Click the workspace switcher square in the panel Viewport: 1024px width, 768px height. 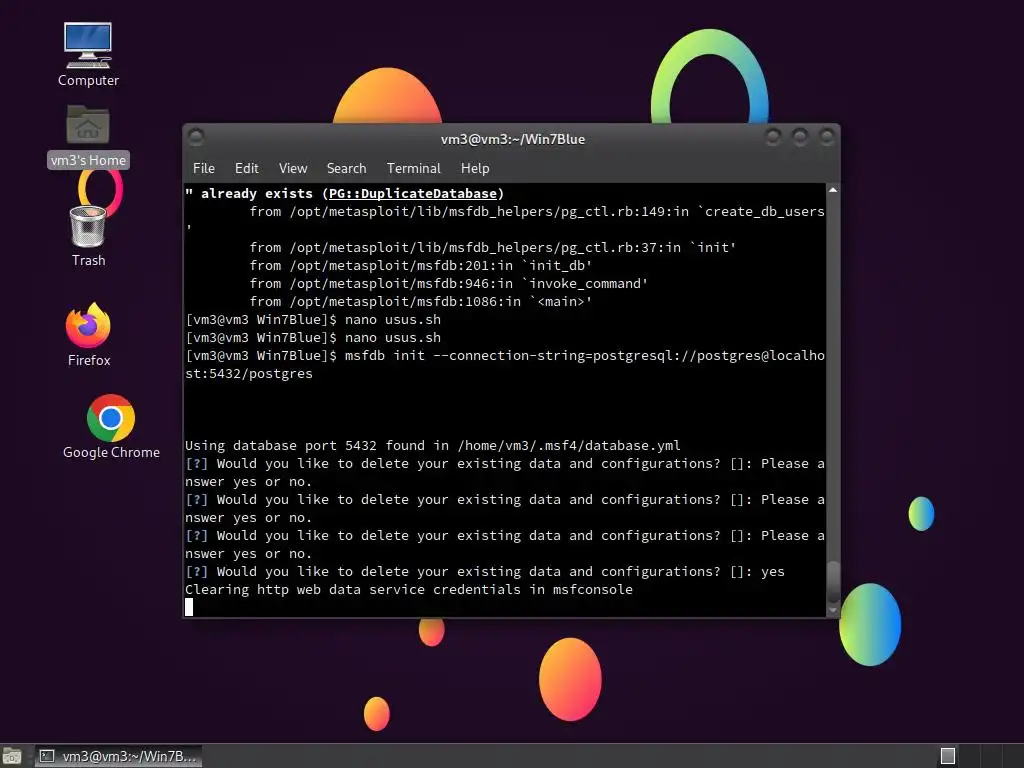(x=948, y=756)
